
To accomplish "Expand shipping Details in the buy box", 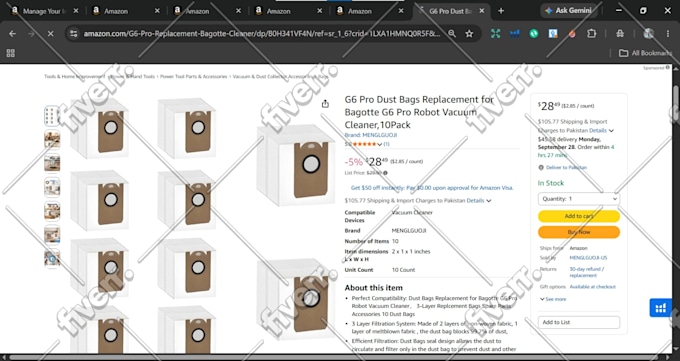I will point(602,130).
